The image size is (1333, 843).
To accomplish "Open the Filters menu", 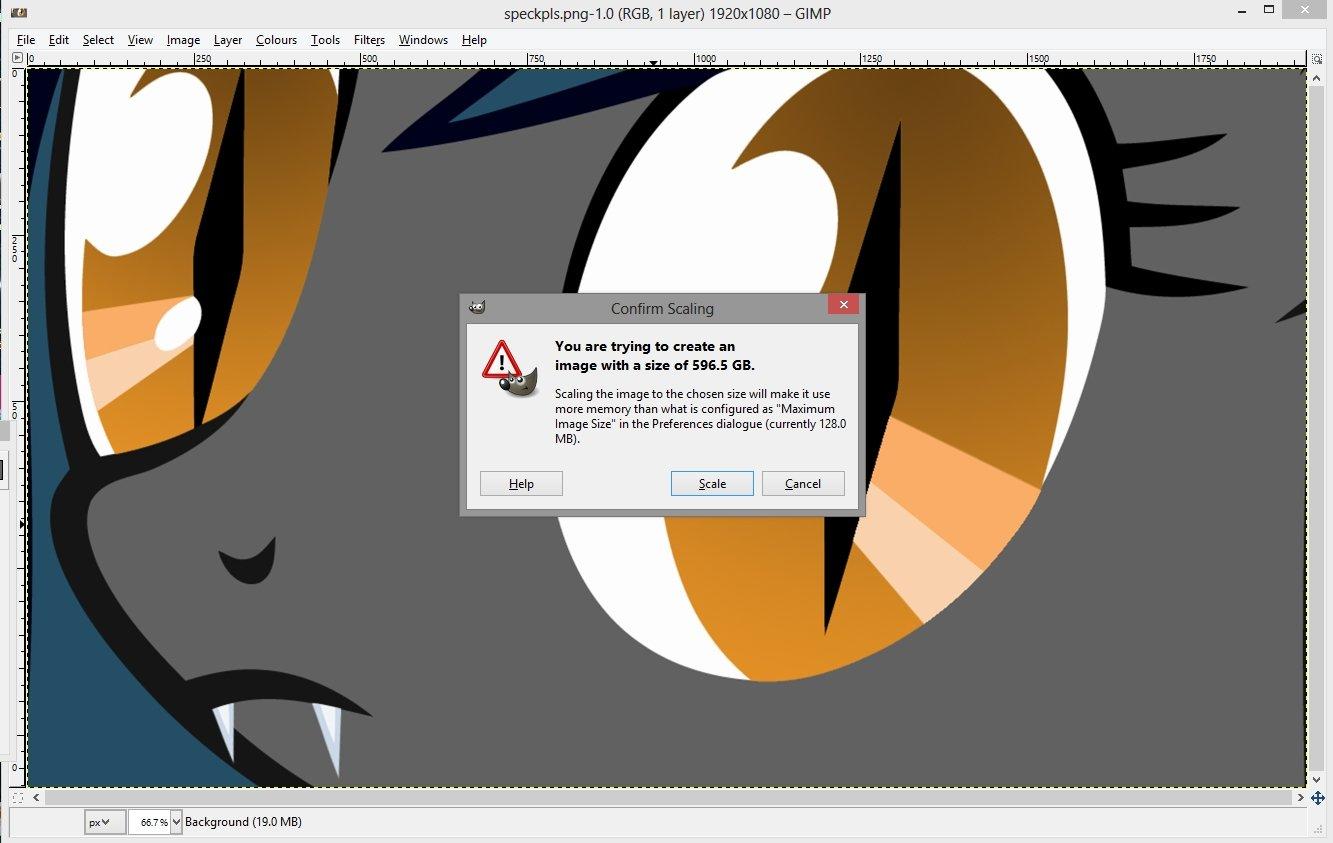I will [369, 40].
